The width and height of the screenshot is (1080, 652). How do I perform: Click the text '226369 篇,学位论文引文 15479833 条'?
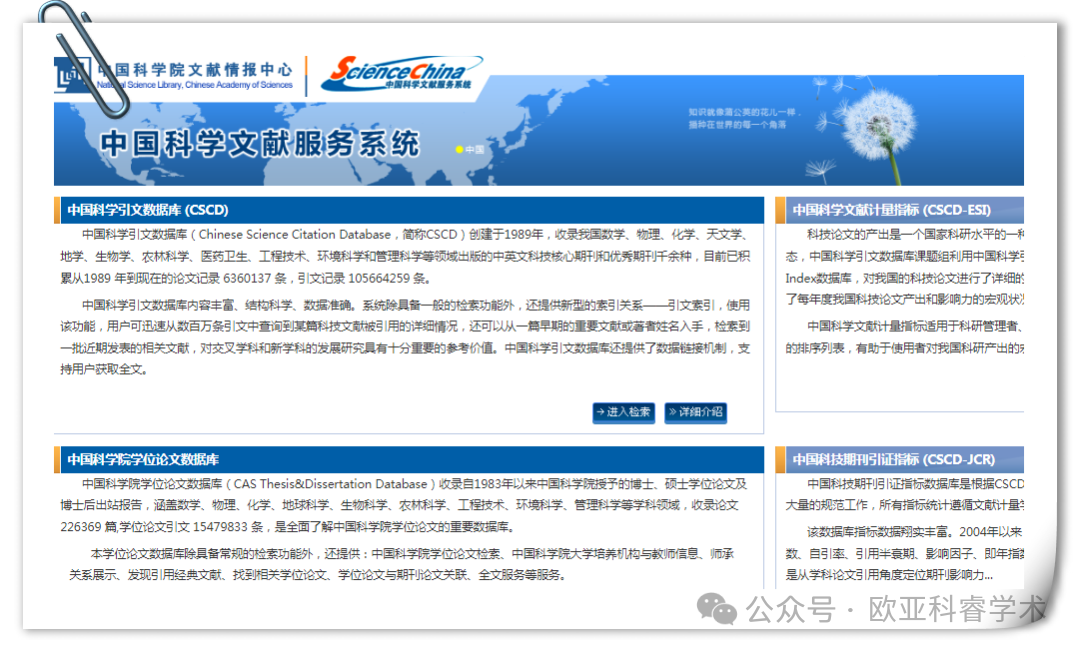tap(162, 527)
